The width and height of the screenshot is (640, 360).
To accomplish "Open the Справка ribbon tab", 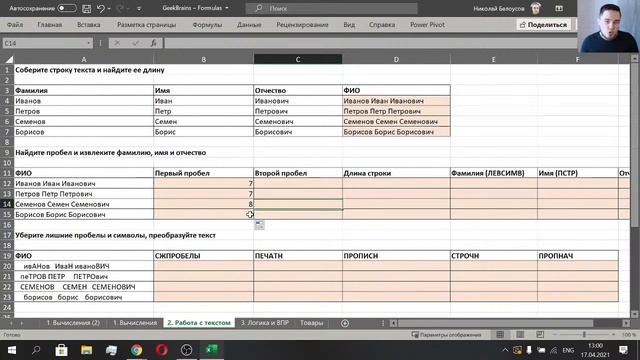I will tap(382, 24).
